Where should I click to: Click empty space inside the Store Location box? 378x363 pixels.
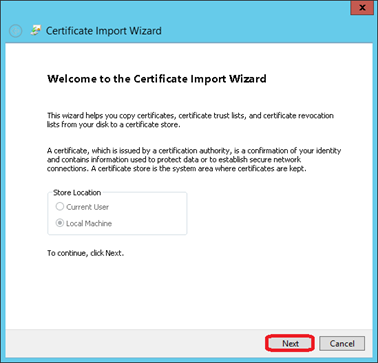(150, 215)
